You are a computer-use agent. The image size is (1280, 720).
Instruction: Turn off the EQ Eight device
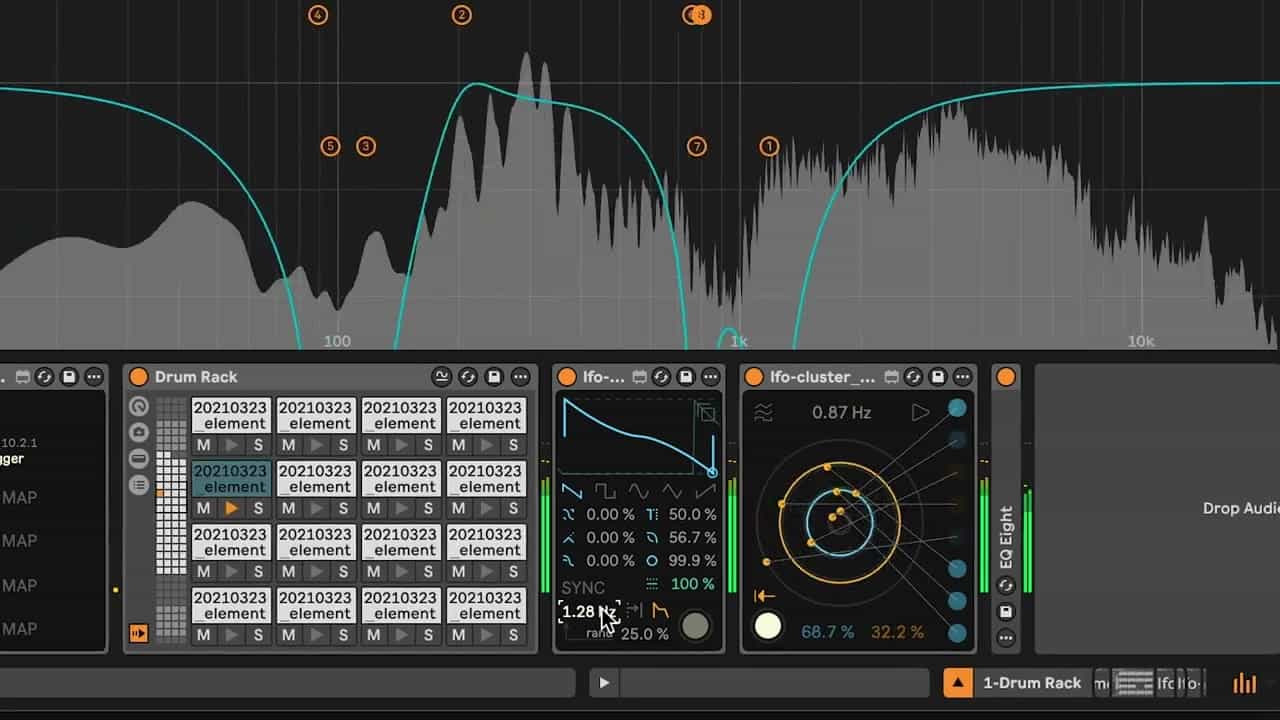point(1006,377)
